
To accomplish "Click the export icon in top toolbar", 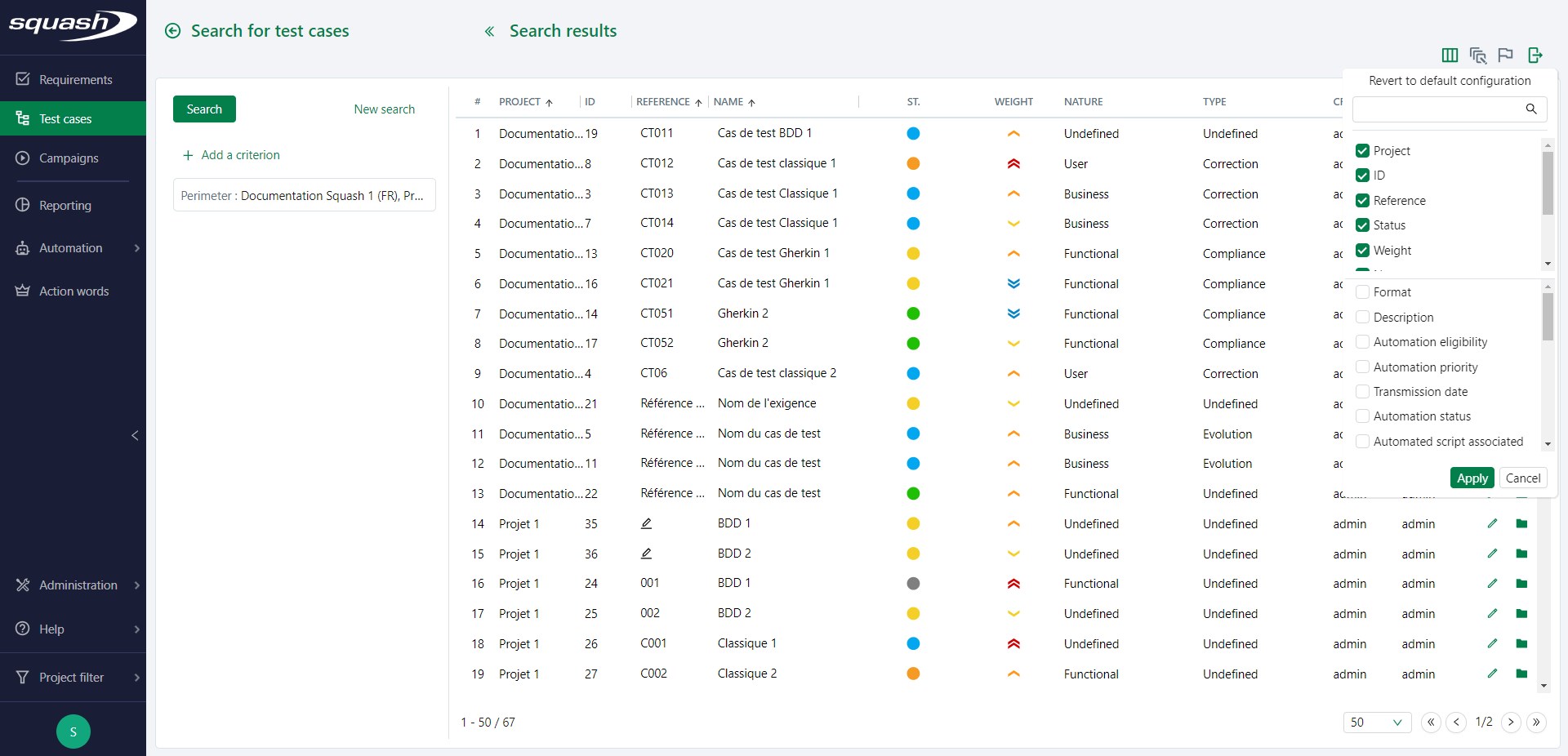I will pos(1535,55).
